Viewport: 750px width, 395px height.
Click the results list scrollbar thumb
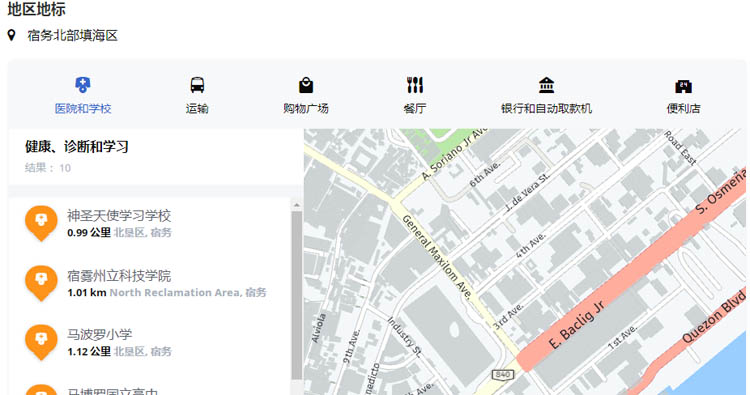click(x=297, y=294)
